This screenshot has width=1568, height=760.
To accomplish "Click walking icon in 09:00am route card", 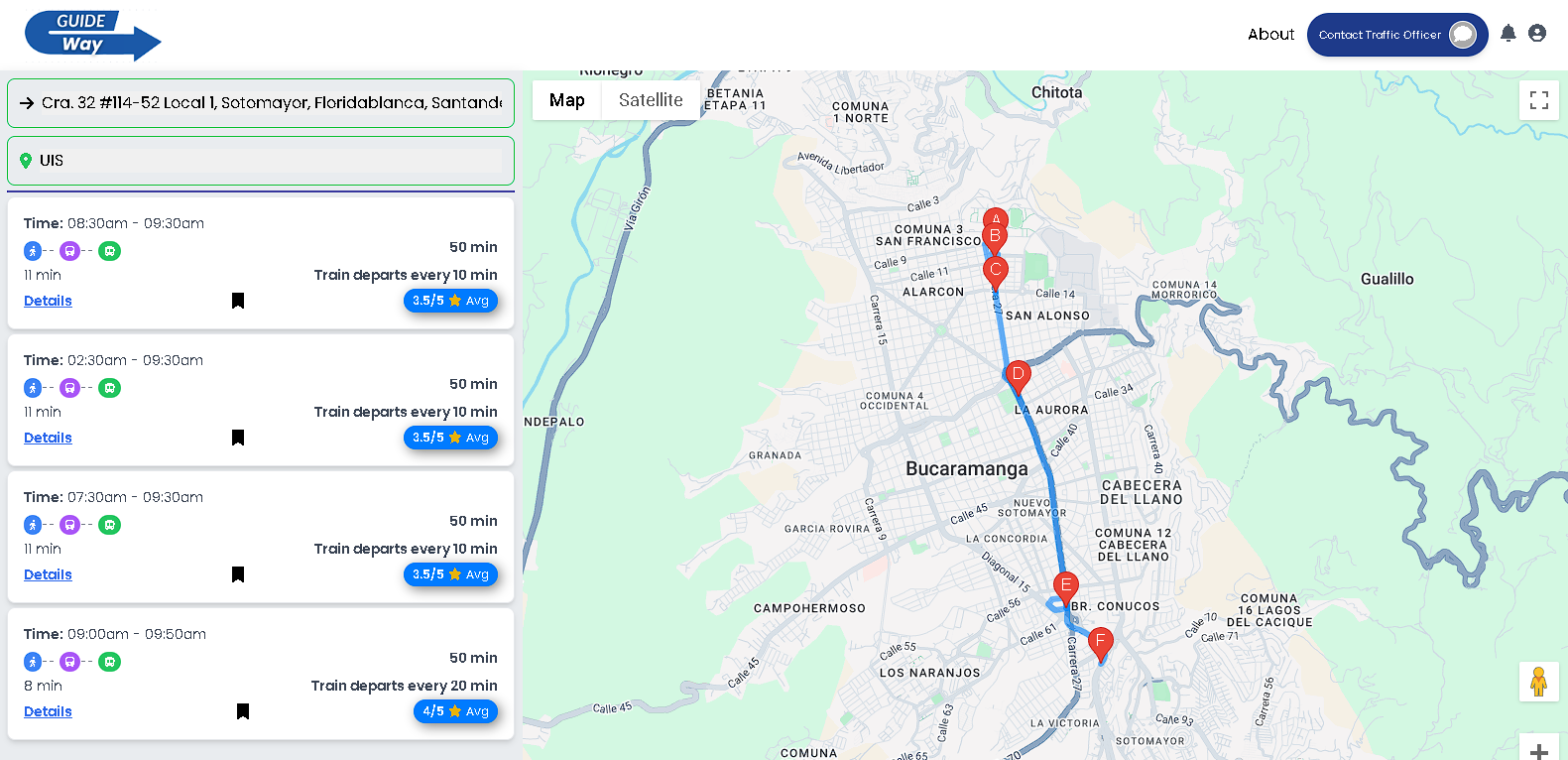I will 33,662.
